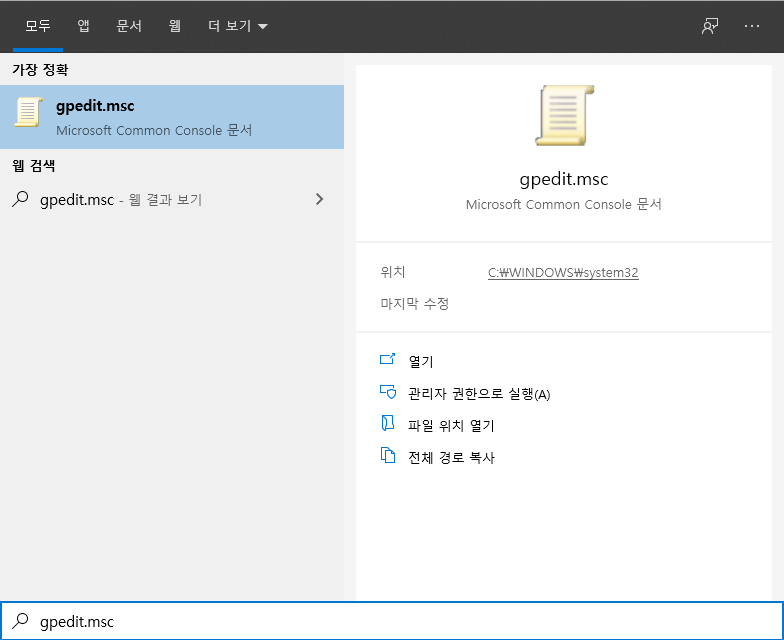Click the 열기 open icon

click(x=388, y=359)
